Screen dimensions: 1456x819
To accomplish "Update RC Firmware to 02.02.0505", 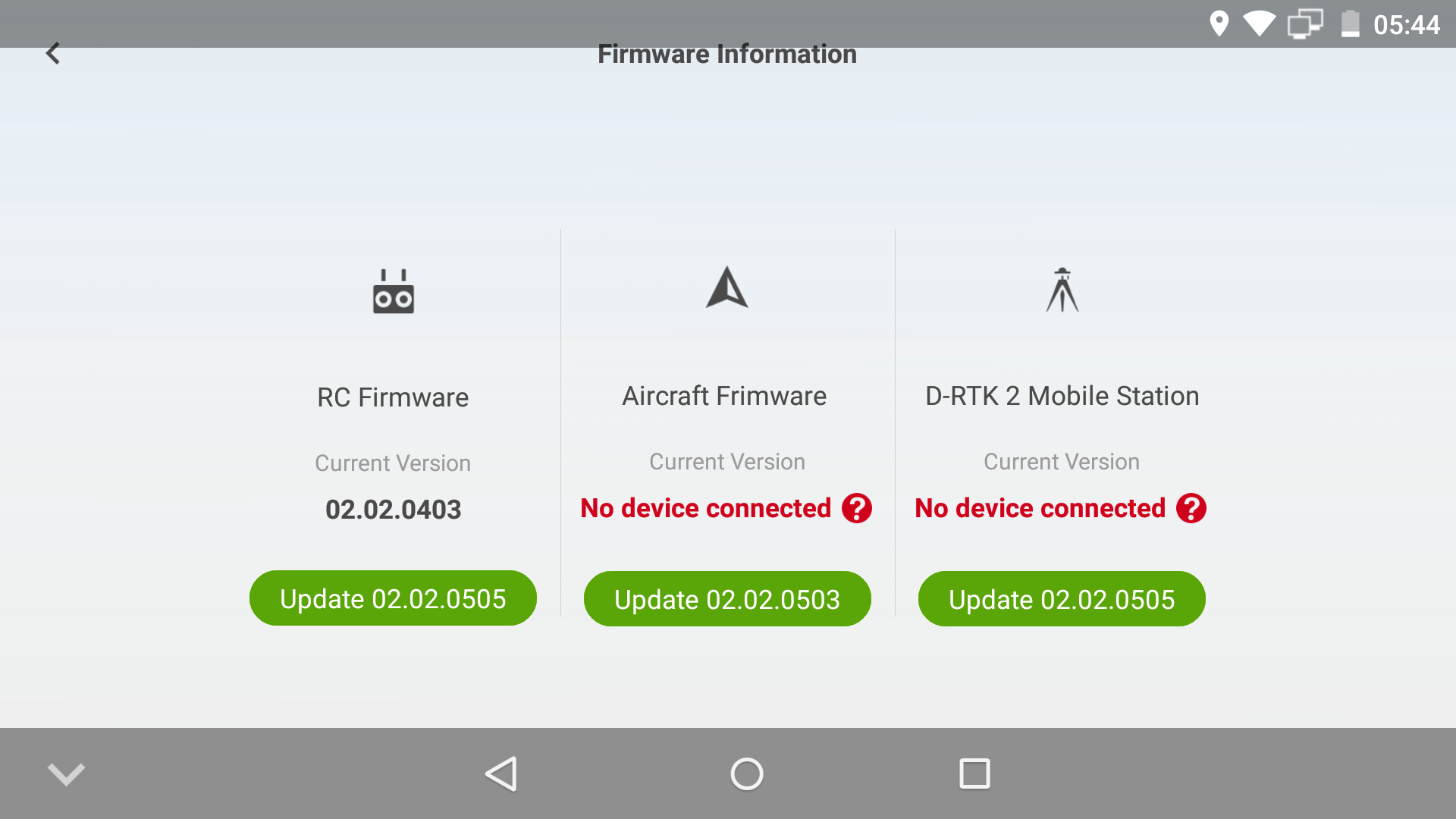I will pos(393,598).
